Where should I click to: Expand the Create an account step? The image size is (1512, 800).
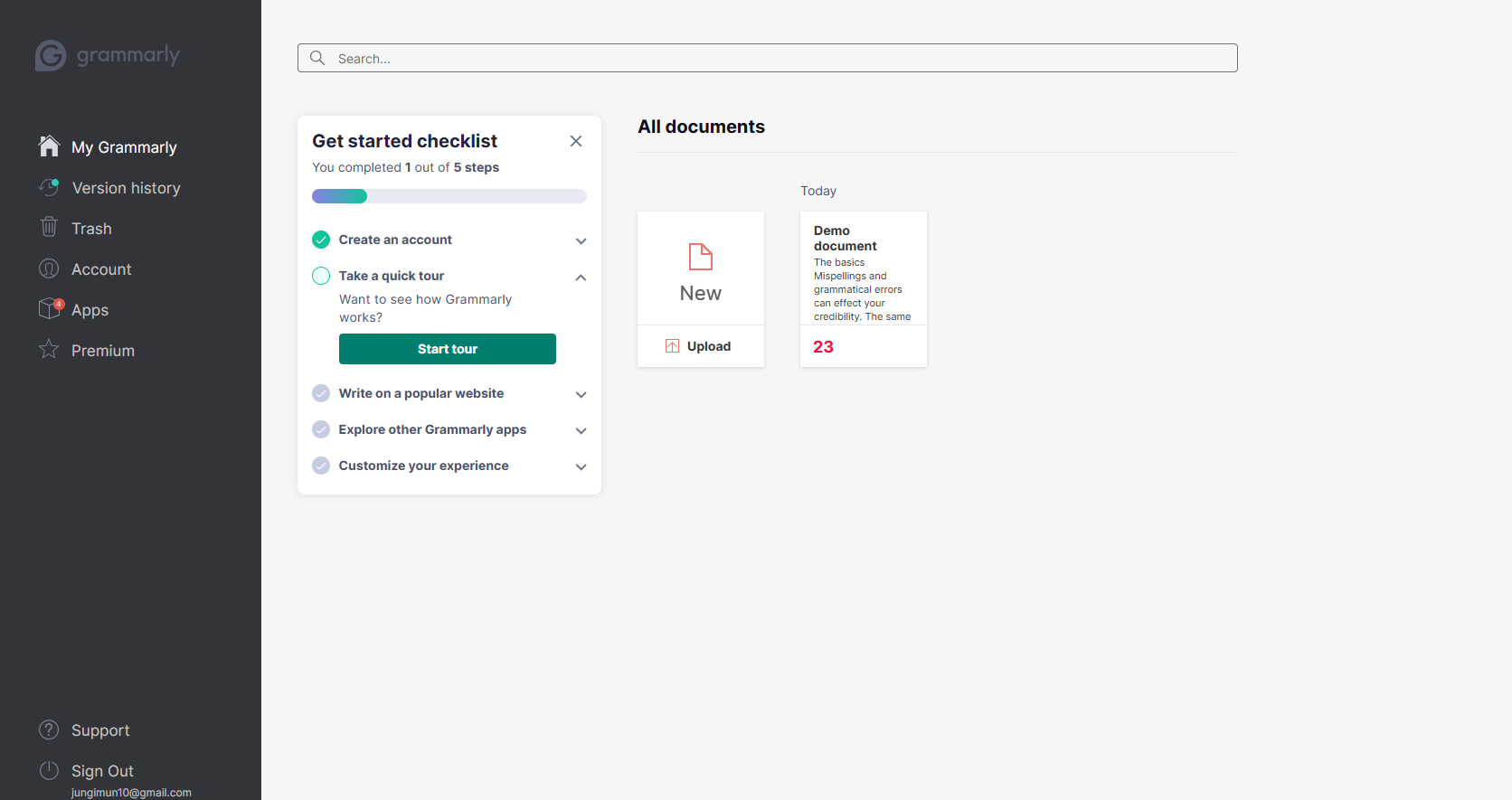pyautogui.click(x=581, y=240)
